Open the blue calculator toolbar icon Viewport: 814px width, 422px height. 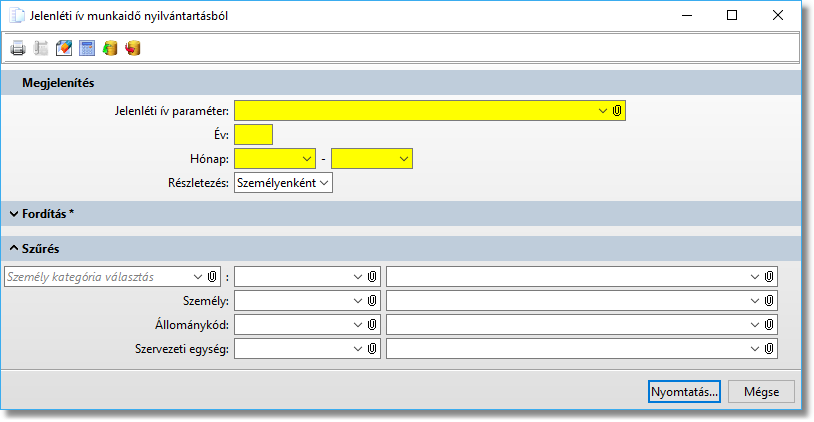click(x=87, y=48)
